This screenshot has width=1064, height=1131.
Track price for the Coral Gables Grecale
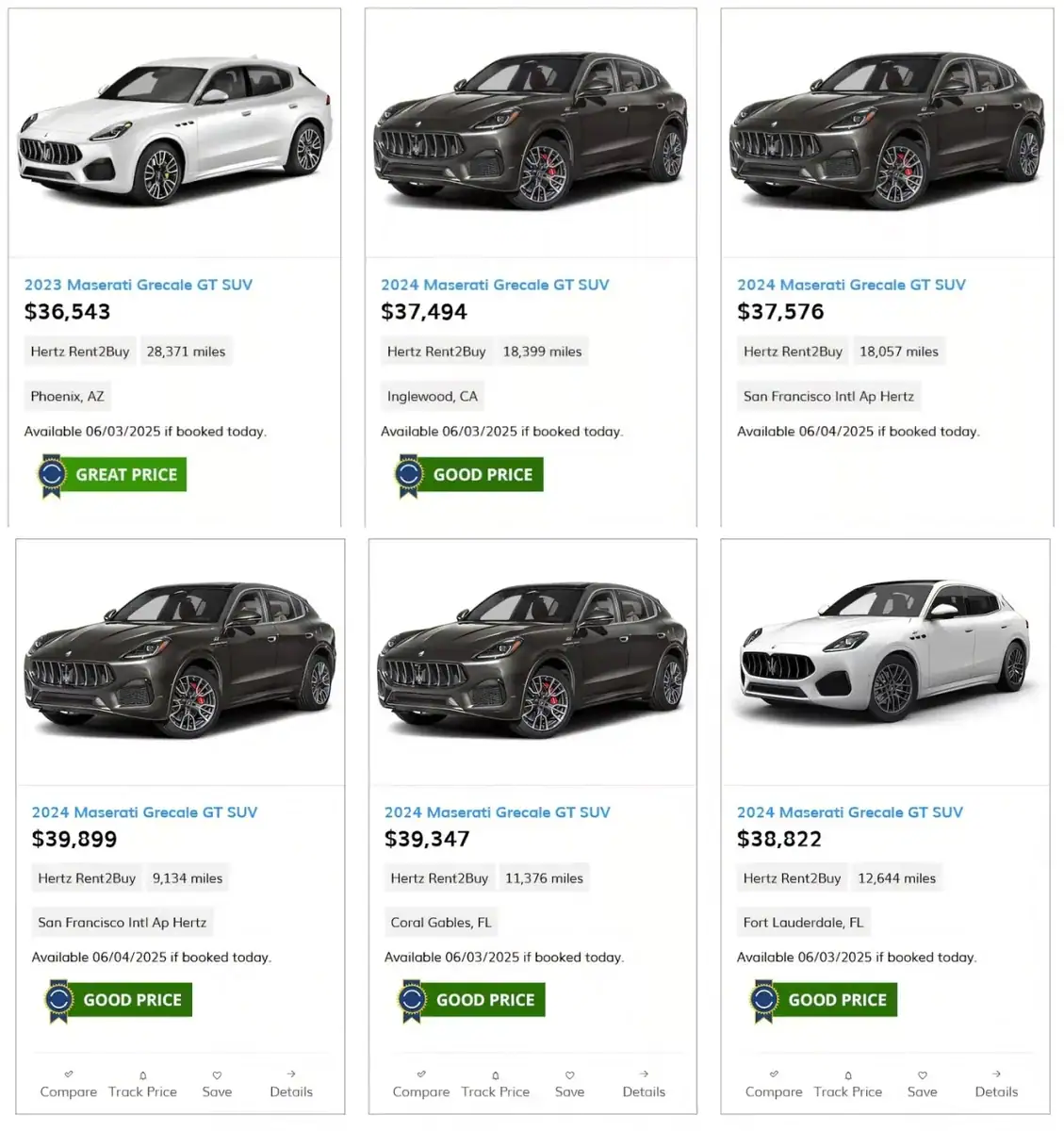495,1075
